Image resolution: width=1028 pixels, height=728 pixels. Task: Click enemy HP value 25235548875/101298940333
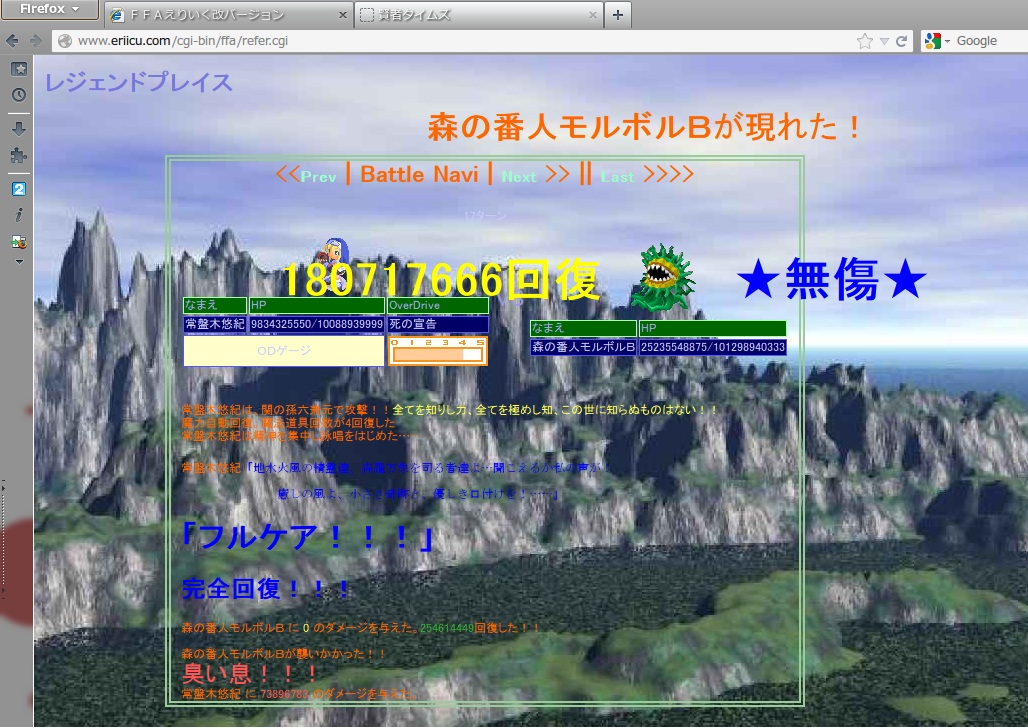pyautogui.click(x=713, y=347)
